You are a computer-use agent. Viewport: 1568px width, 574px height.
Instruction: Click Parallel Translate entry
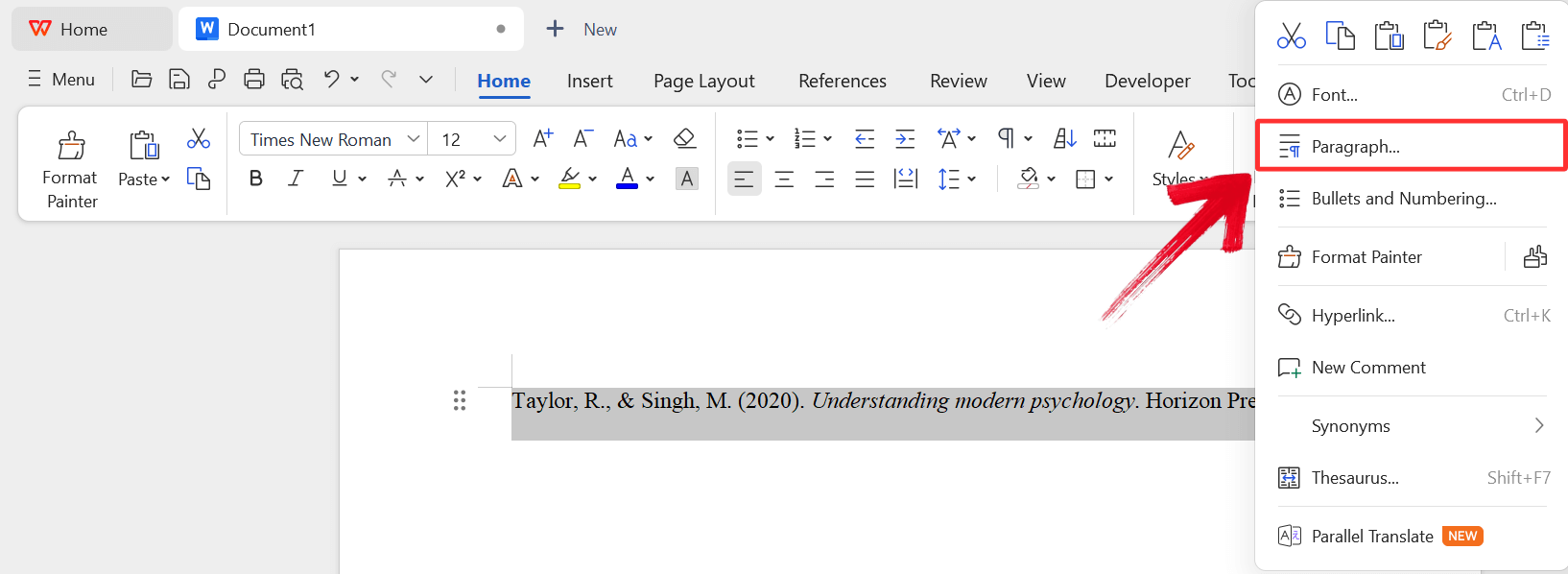tap(1413, 536)
